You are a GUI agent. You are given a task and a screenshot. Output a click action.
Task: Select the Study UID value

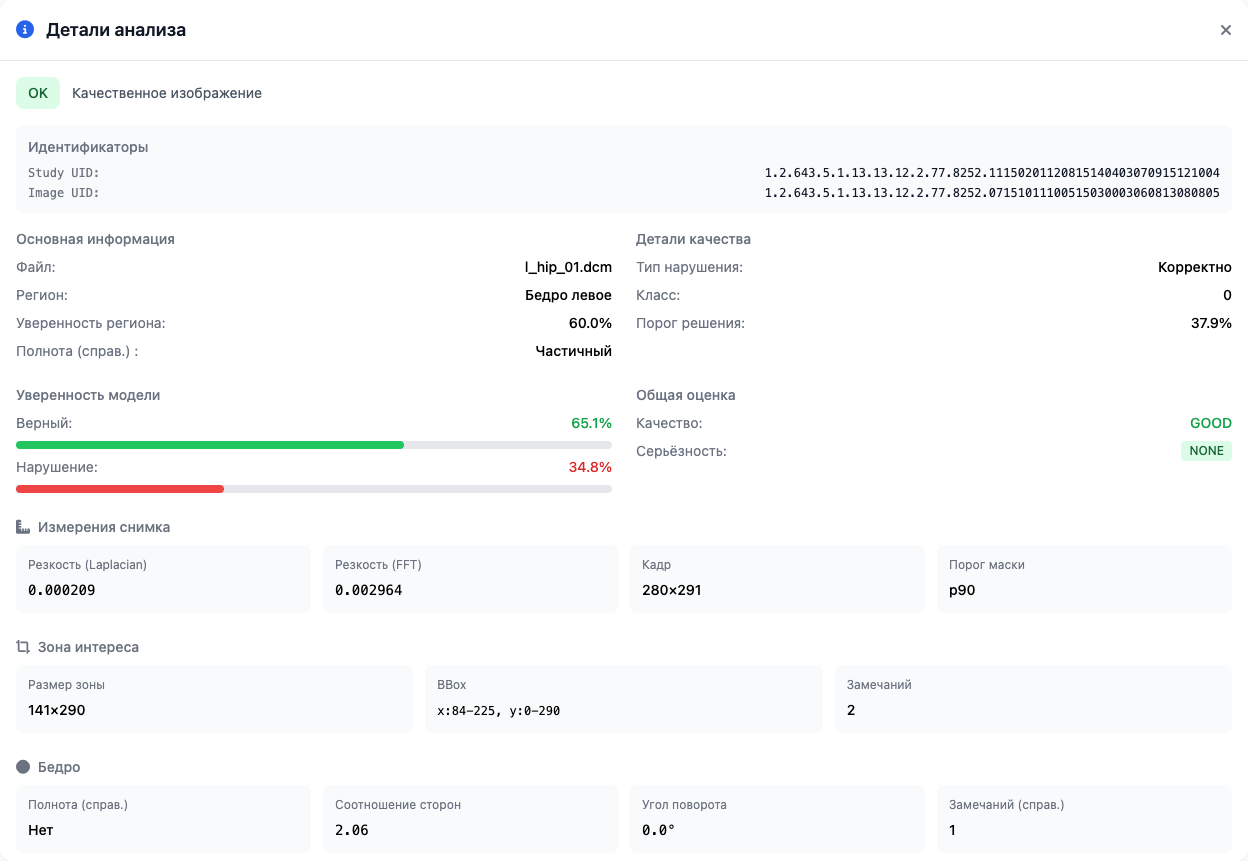992,173
